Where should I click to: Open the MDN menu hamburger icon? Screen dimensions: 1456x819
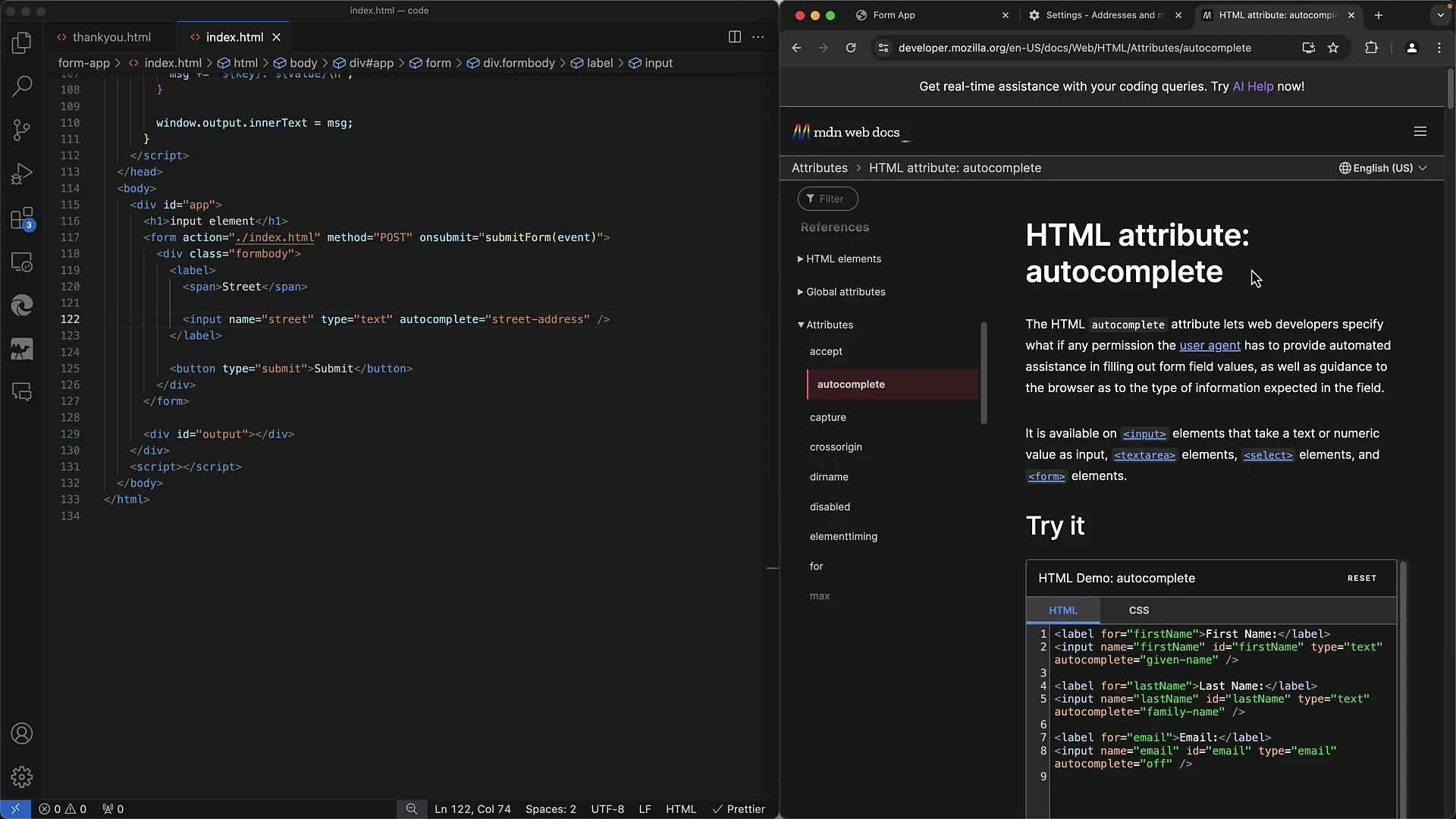[x=1420, y=131]
